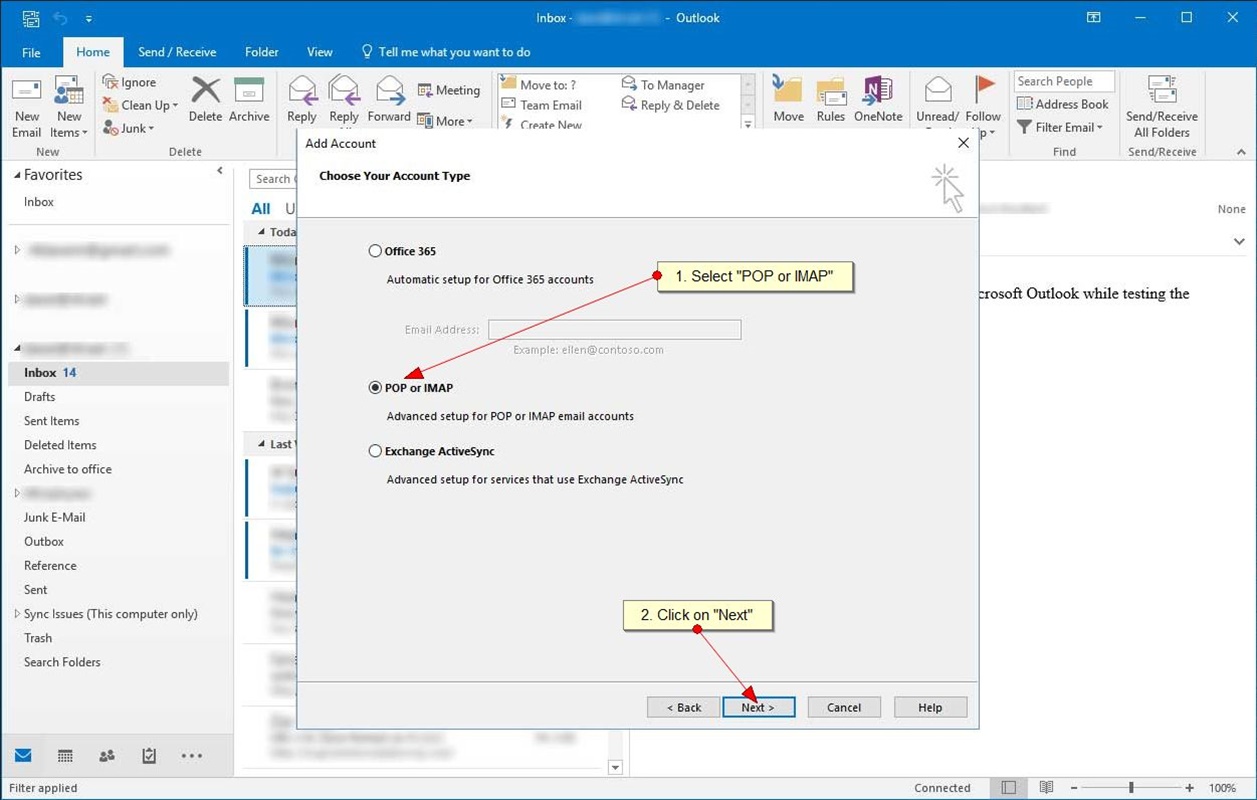Screen dimensions: 1257x800
Task: Expand the Sync Issues folder
Action: (16, 614)
